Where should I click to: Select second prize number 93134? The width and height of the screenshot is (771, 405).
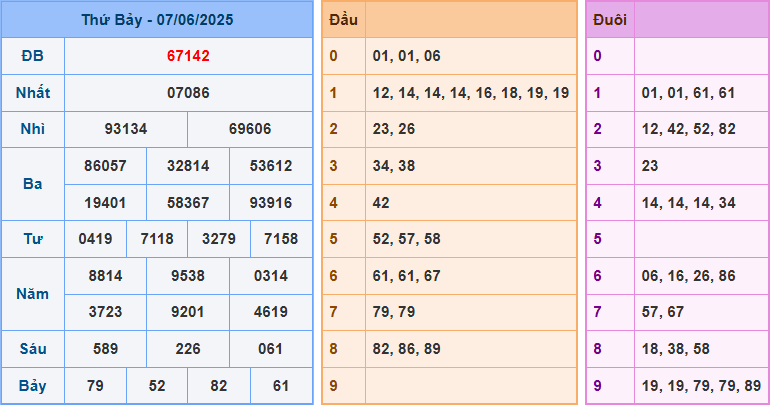coord(126,130)
